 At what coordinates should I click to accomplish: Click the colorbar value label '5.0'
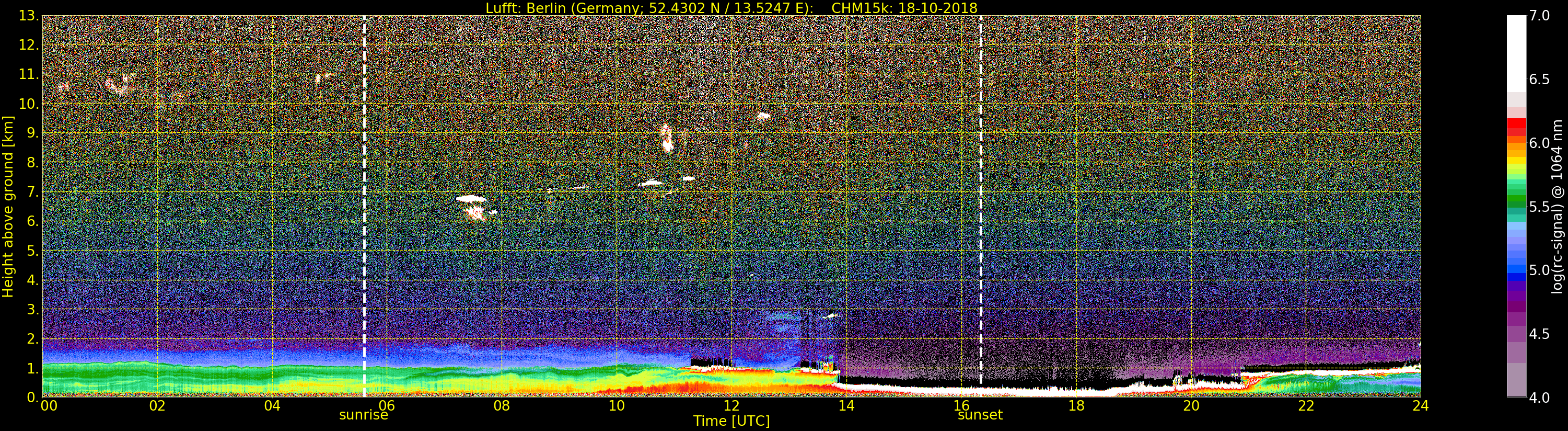click(x=1539, y=270)
